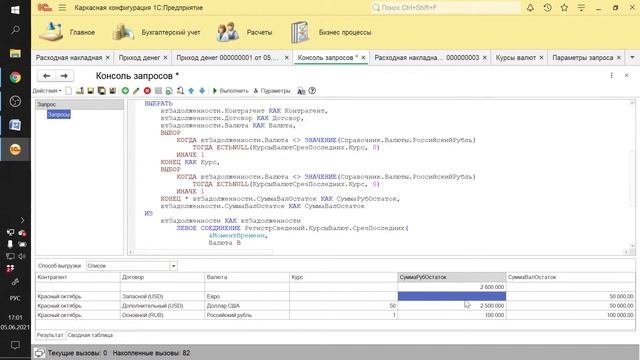Move query up blue arrow
640x360 pixels.
pos(191,91)
